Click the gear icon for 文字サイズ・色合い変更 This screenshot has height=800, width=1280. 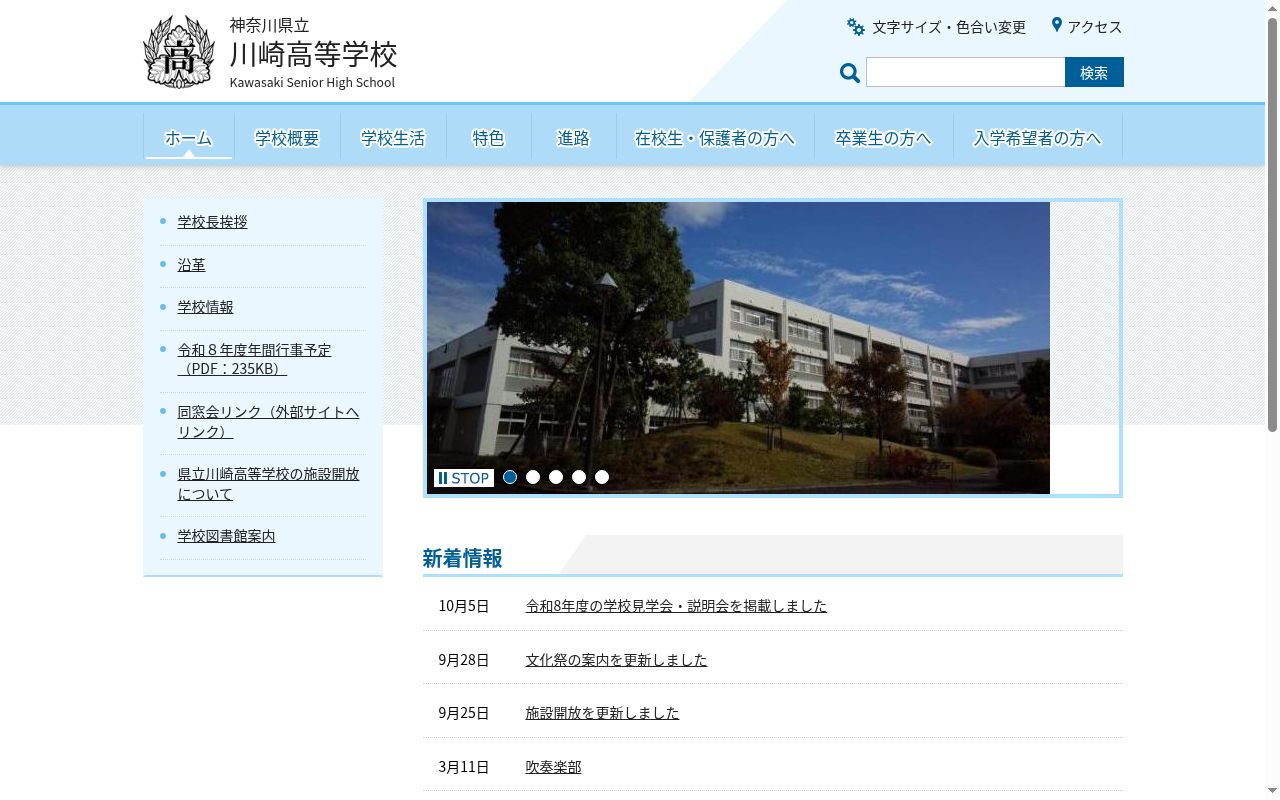[856, 27]
